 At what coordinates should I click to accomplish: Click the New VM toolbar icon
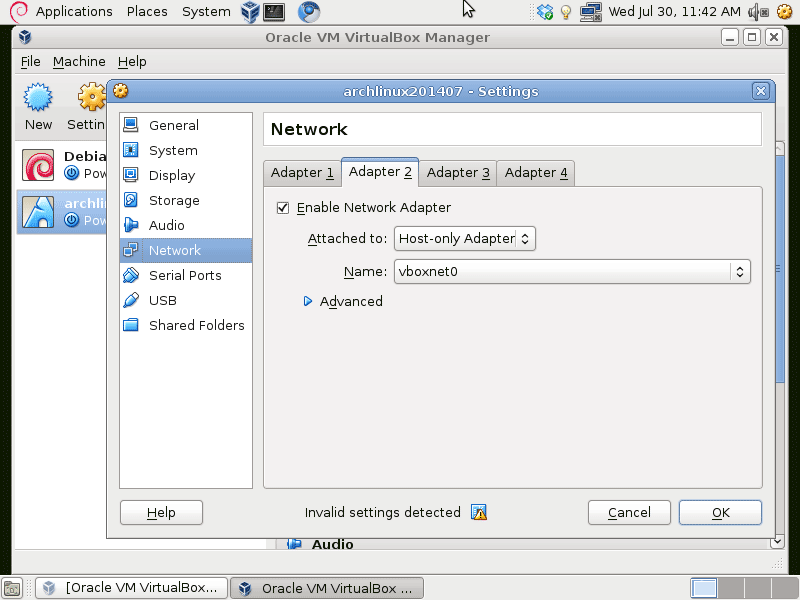pyautogui.click(x=38, y=96)
